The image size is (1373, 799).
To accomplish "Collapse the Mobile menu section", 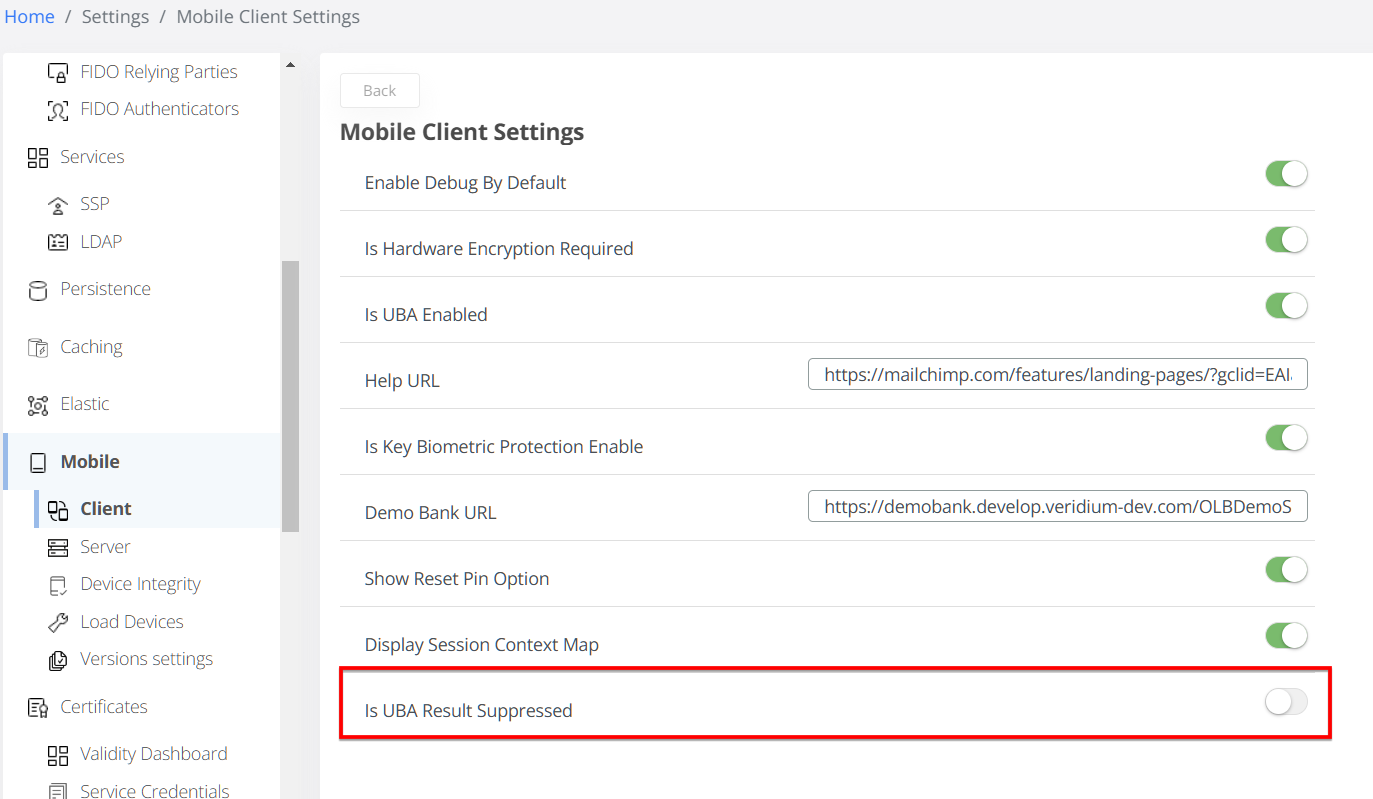I will pos(90,461).
